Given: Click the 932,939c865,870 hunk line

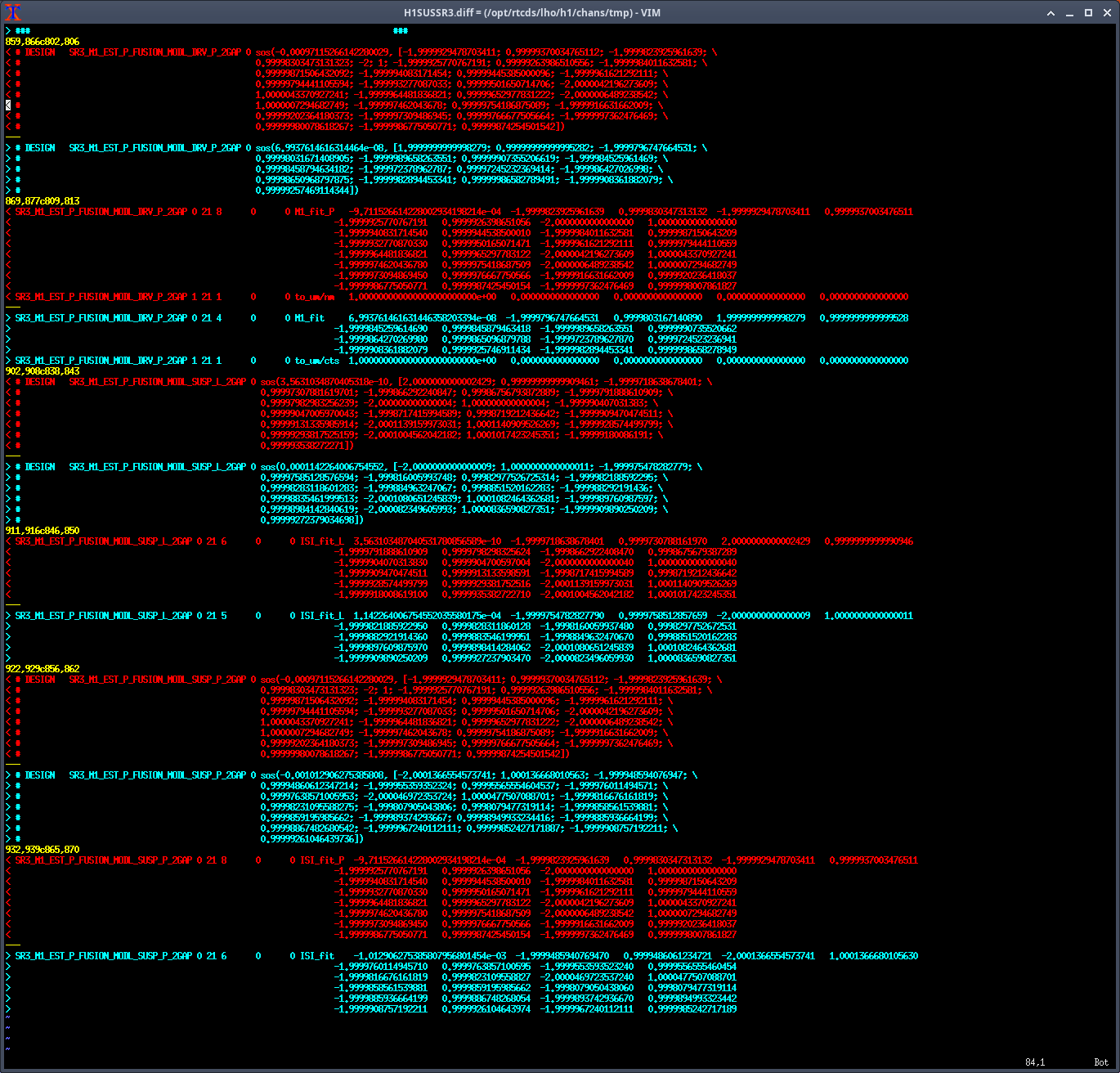Looking at the screenshot, I should [43, 850].
